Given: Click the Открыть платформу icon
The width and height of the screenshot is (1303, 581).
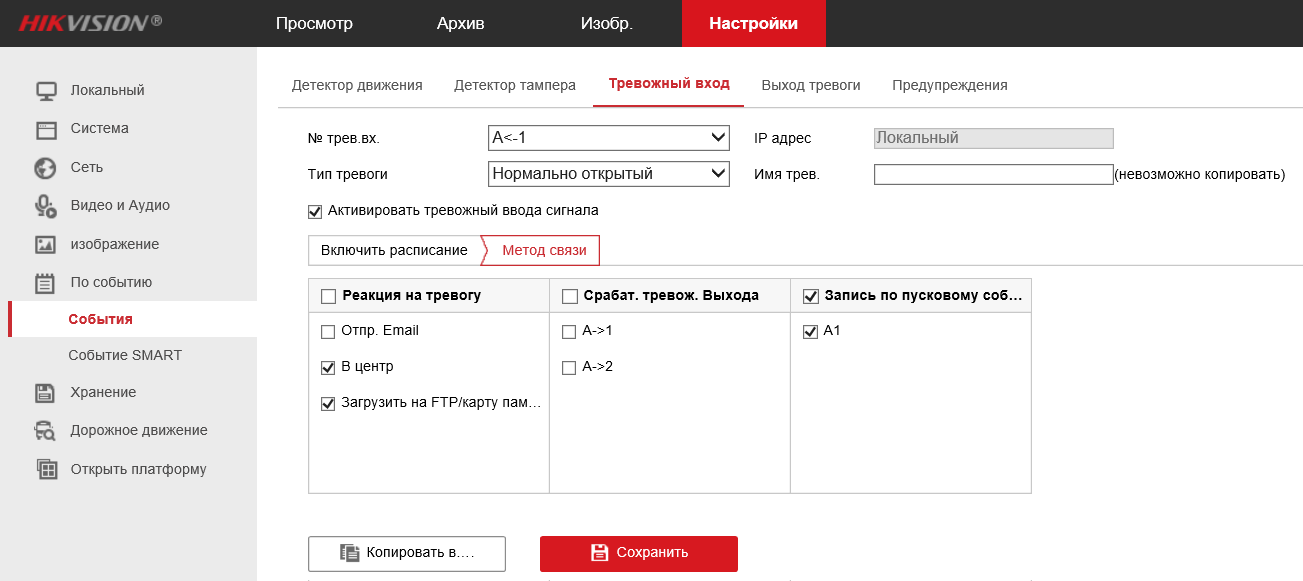Looking at the screenshot, I should coord(46,469).
